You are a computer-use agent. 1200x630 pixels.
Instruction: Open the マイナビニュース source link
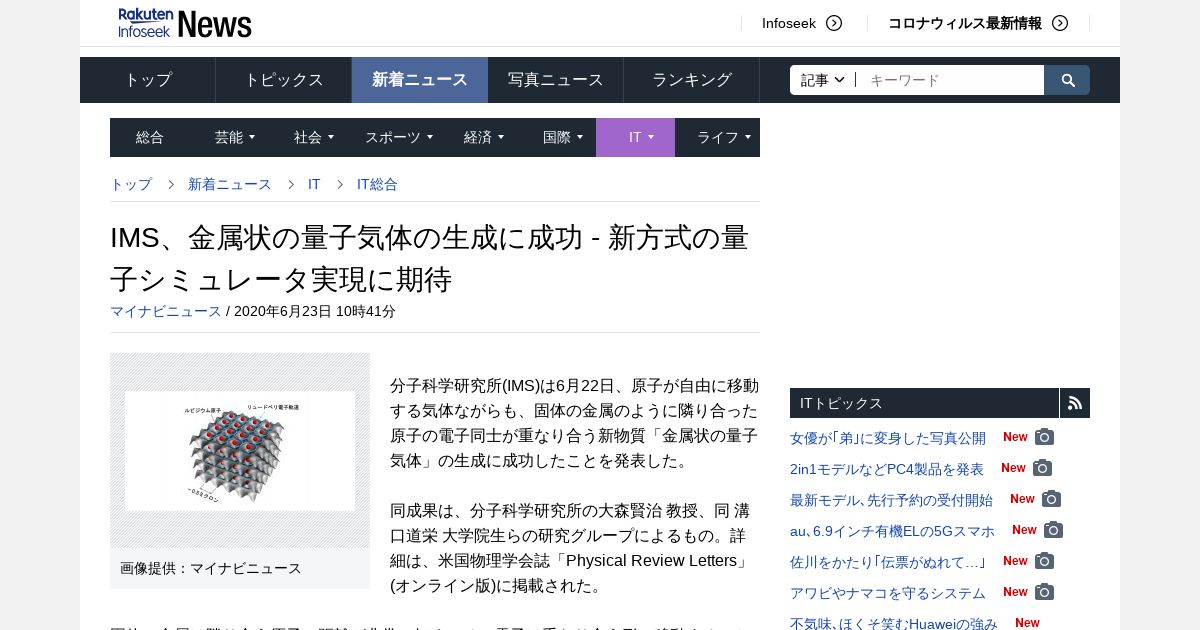[x=166, y=311]
